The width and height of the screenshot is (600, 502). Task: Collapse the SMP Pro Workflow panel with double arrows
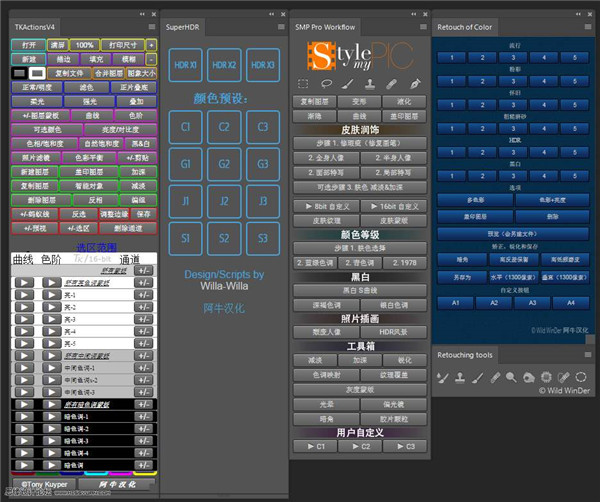414,14
